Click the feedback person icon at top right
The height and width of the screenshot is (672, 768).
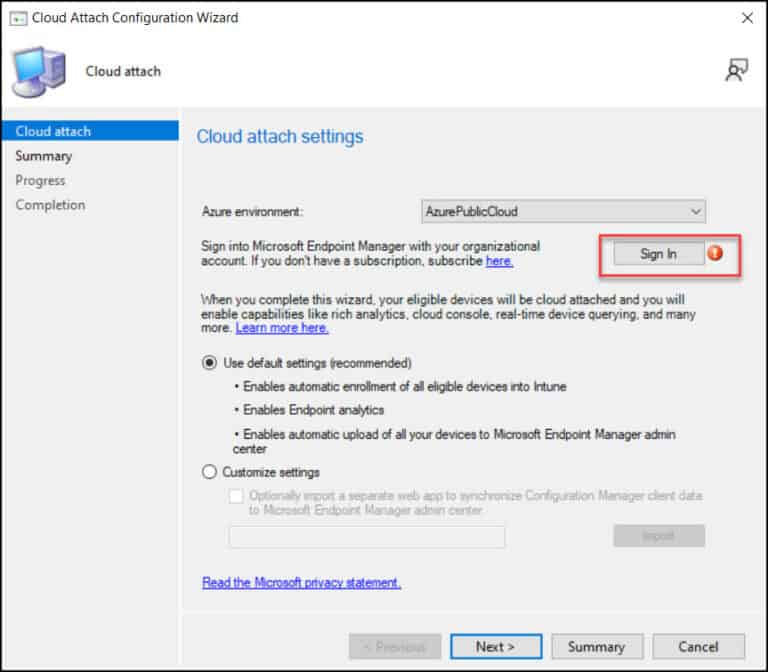pos(736,70)
